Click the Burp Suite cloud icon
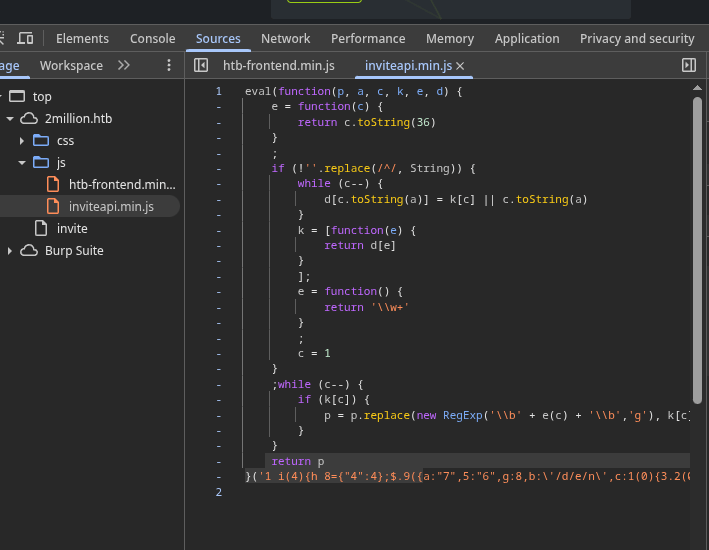The image size is (709, 550). pos(29,251)
